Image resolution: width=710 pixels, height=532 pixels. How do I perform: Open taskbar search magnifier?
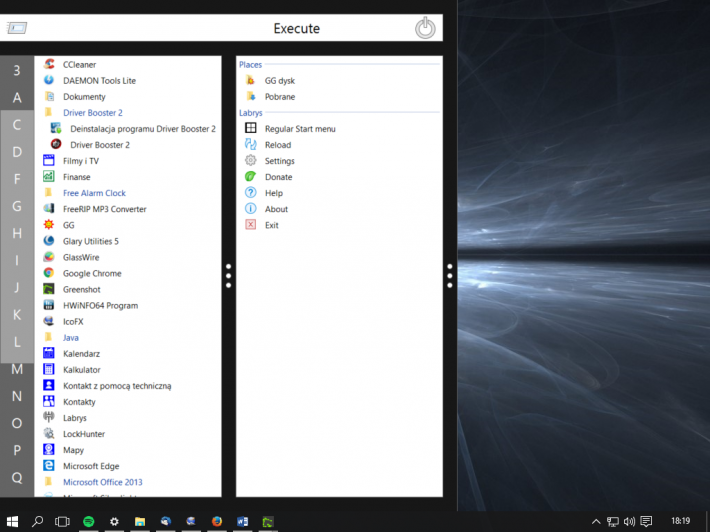[x=38, y=521]
